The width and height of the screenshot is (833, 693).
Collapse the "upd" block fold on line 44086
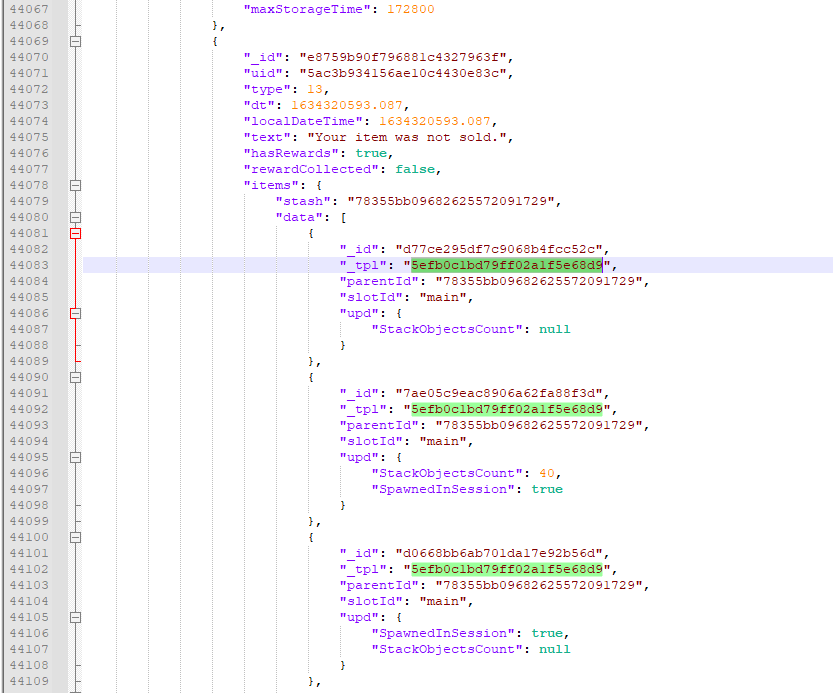pyautogui.click(x=78, y=313)
